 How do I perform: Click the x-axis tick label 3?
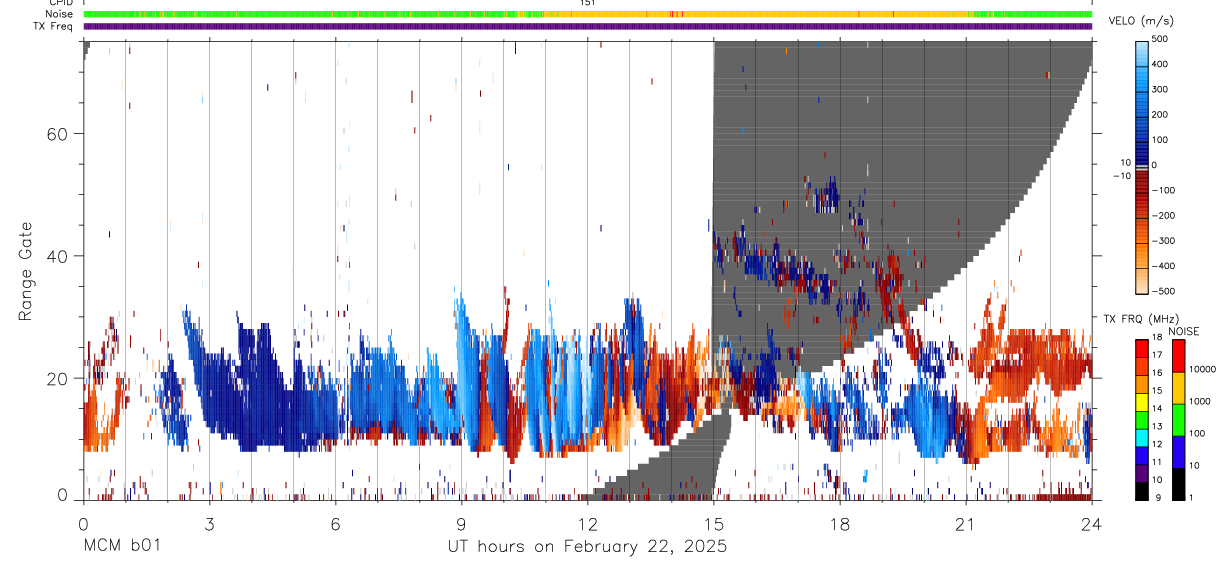pyautogui.click(x=209, y=523)
